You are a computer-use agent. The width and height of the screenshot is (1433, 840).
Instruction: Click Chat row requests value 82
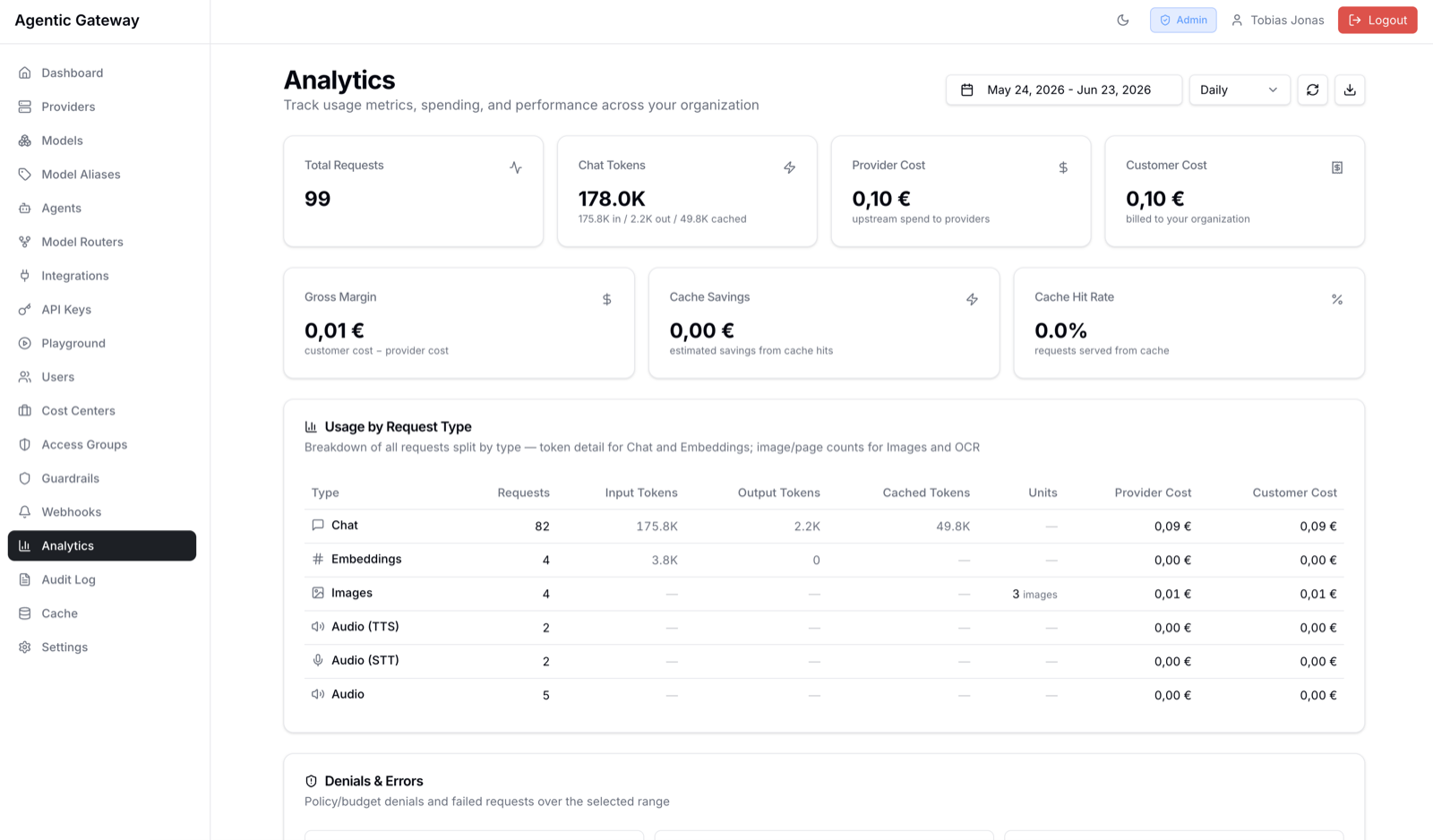542,527
